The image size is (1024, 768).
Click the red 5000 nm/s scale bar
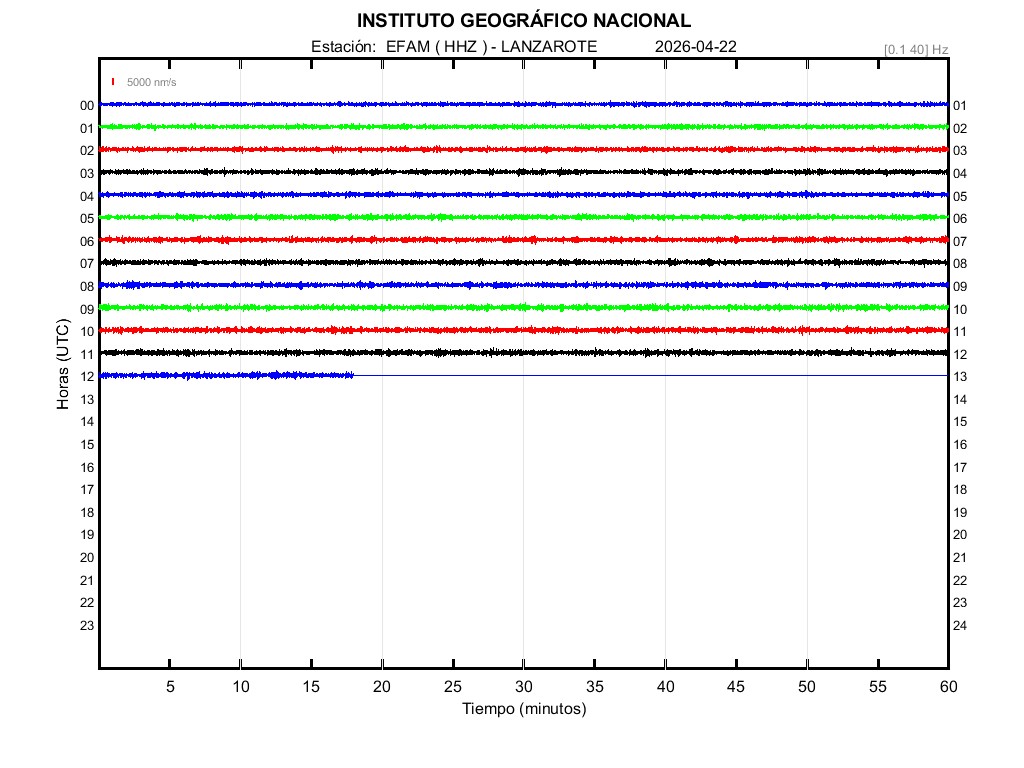click(113, 82)
